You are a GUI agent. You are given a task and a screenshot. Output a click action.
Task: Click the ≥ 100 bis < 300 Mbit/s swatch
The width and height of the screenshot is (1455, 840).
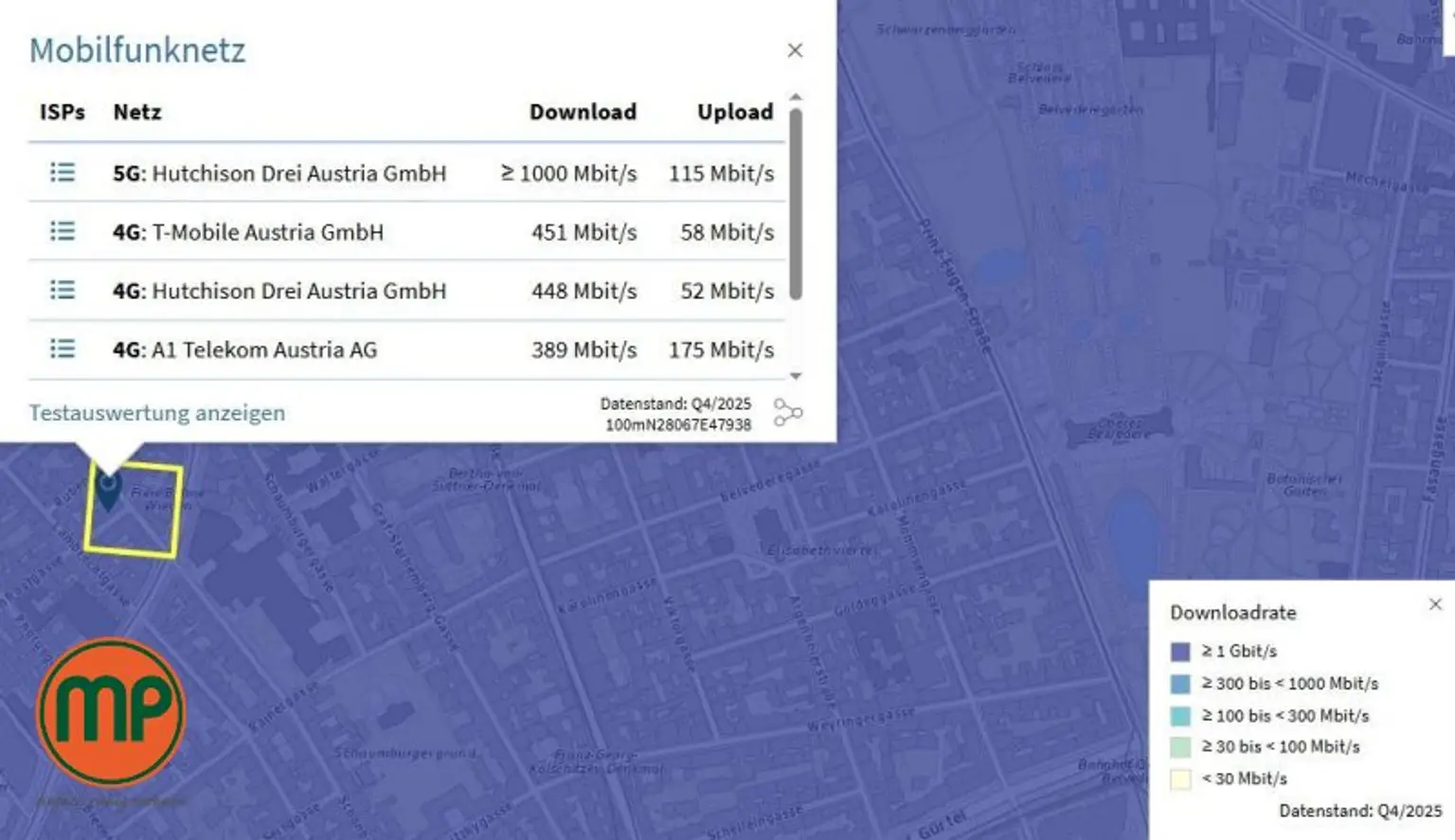pyautogui.click(x=1180, y=716)
